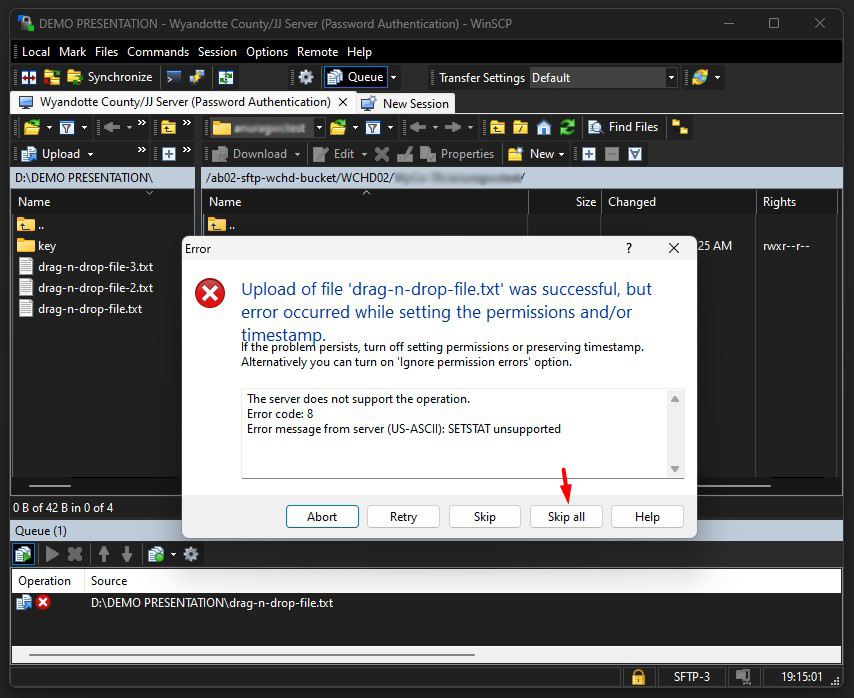Click the session refresh globe icon
The width and height of the screenshot is (854, 698).
700,77
